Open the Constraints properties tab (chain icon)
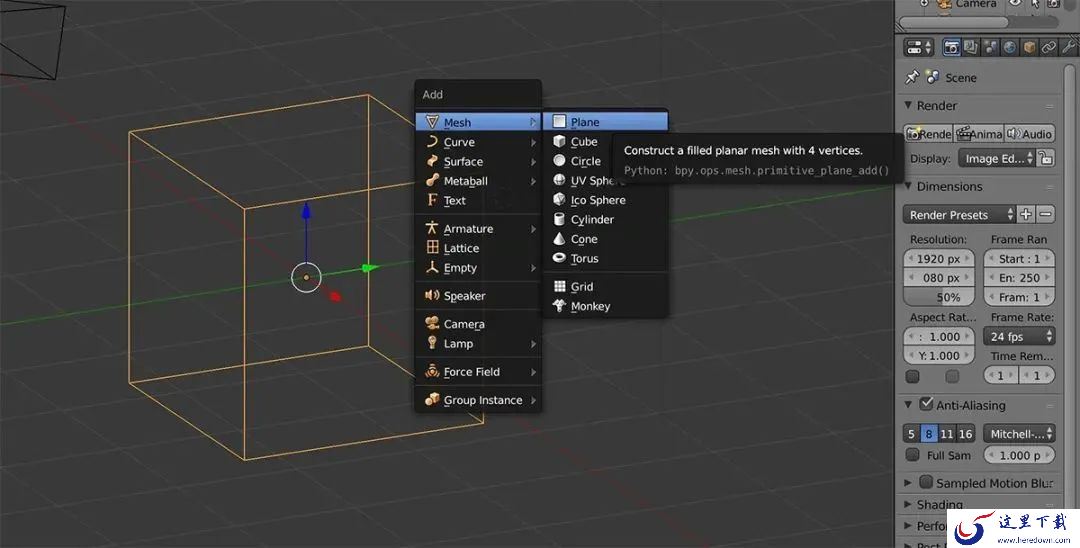Image resolution: width=1080 pixels, height=548 pixels. click(x=1048, y=48)
